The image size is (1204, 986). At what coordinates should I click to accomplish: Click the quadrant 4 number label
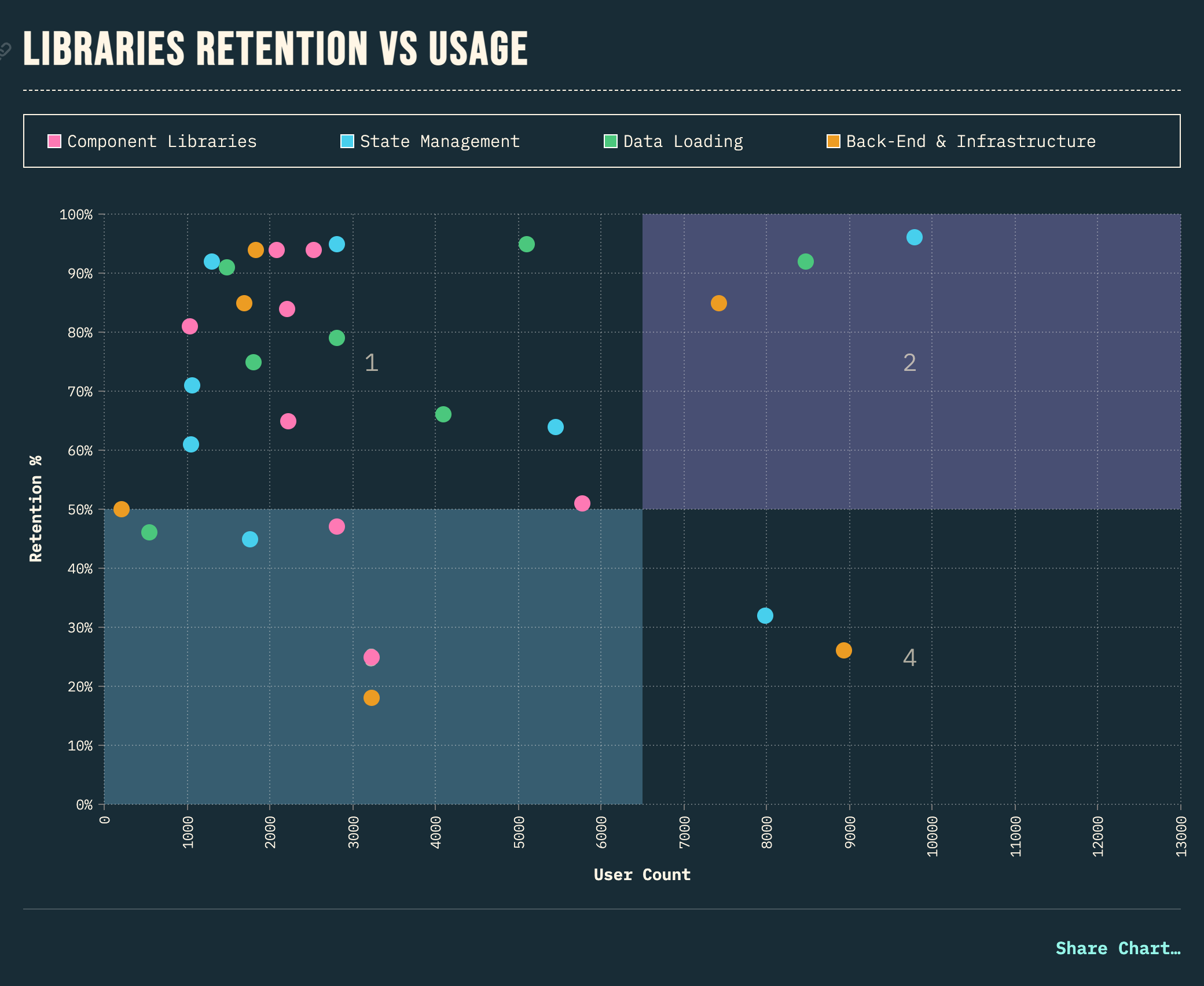[909, 658]
